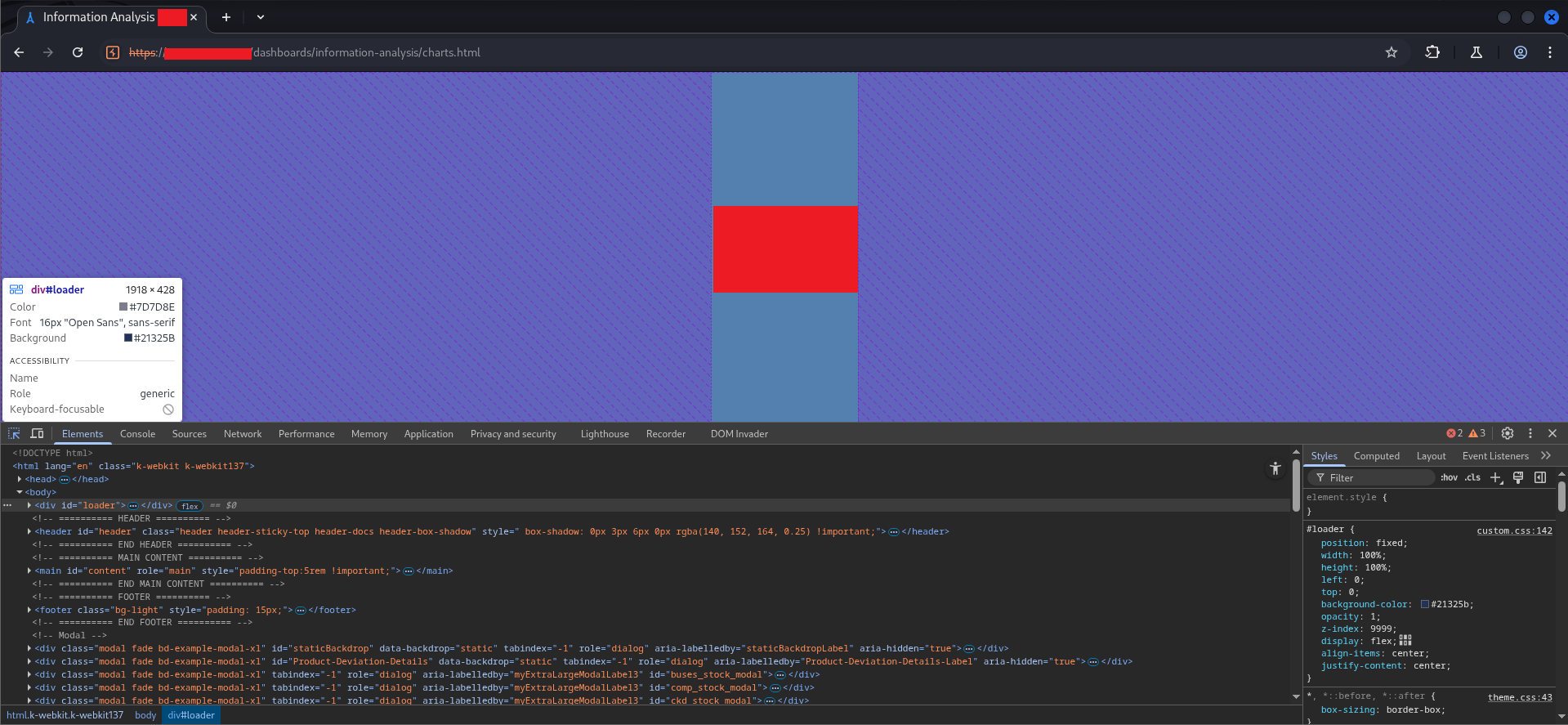Viewport: 1568px width, 725px height.
Task: Open the Lighthouse tab
Action: click(605, 434)
